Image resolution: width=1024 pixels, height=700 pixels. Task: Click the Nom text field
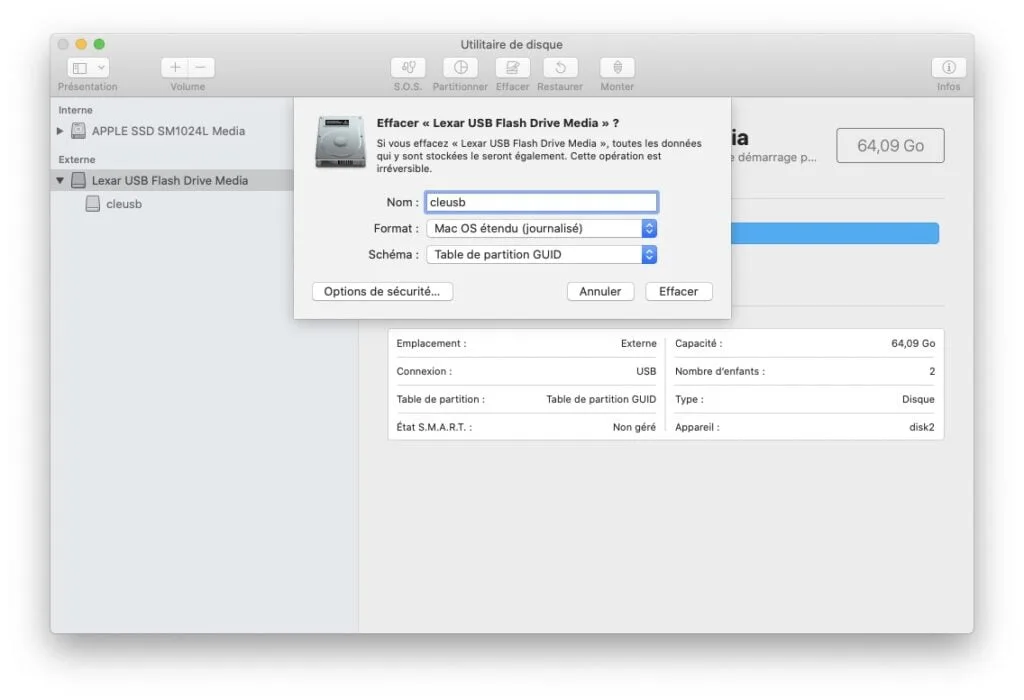point(541,202)
